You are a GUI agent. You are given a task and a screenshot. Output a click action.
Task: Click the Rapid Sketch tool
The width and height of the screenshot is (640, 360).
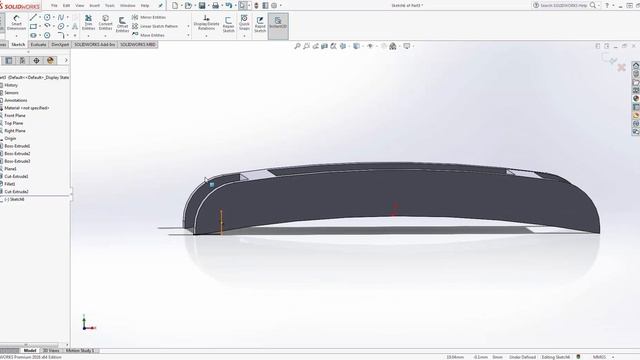[x=260, y=24]
